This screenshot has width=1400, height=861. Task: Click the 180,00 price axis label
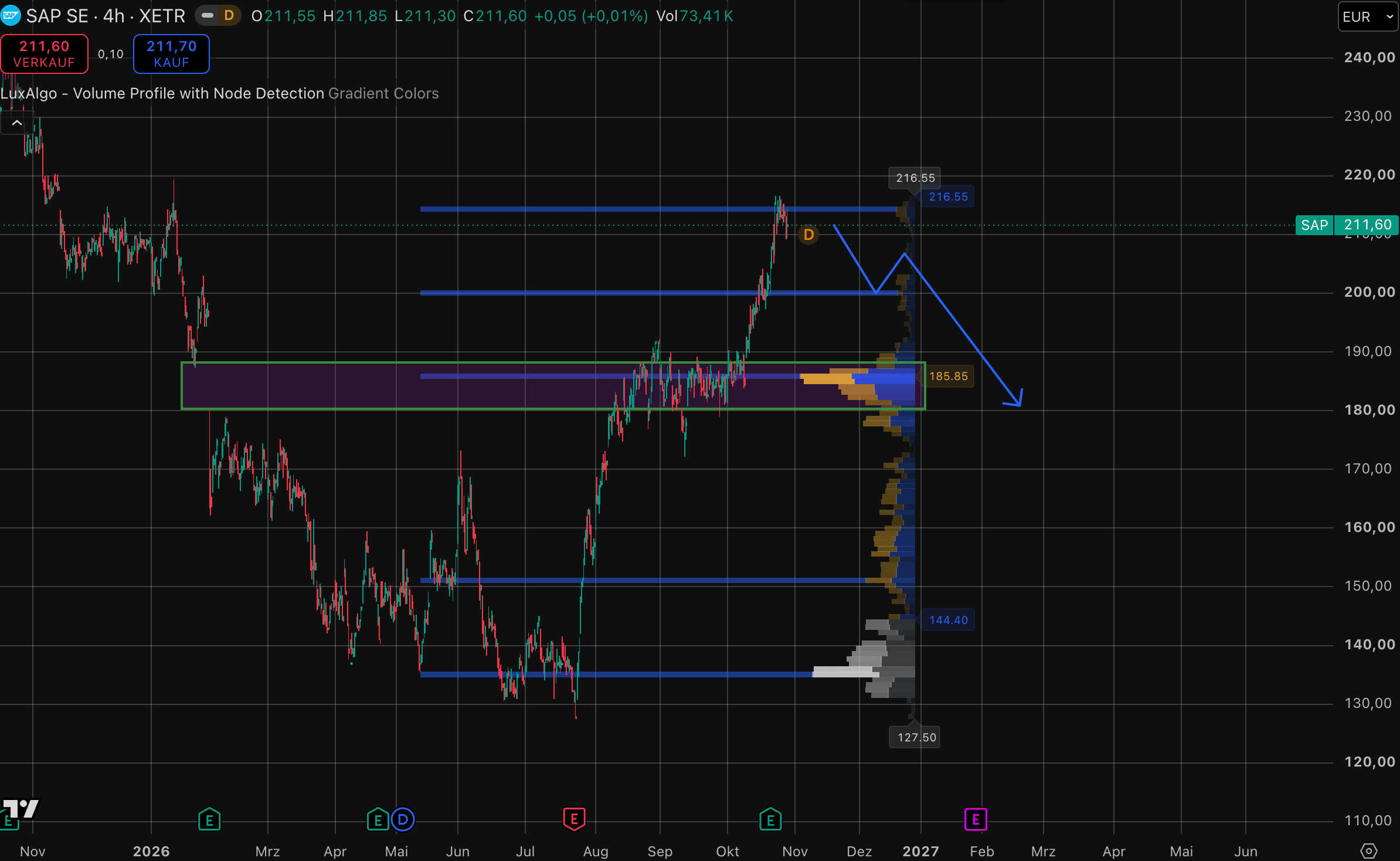(x=1370, y=409)
